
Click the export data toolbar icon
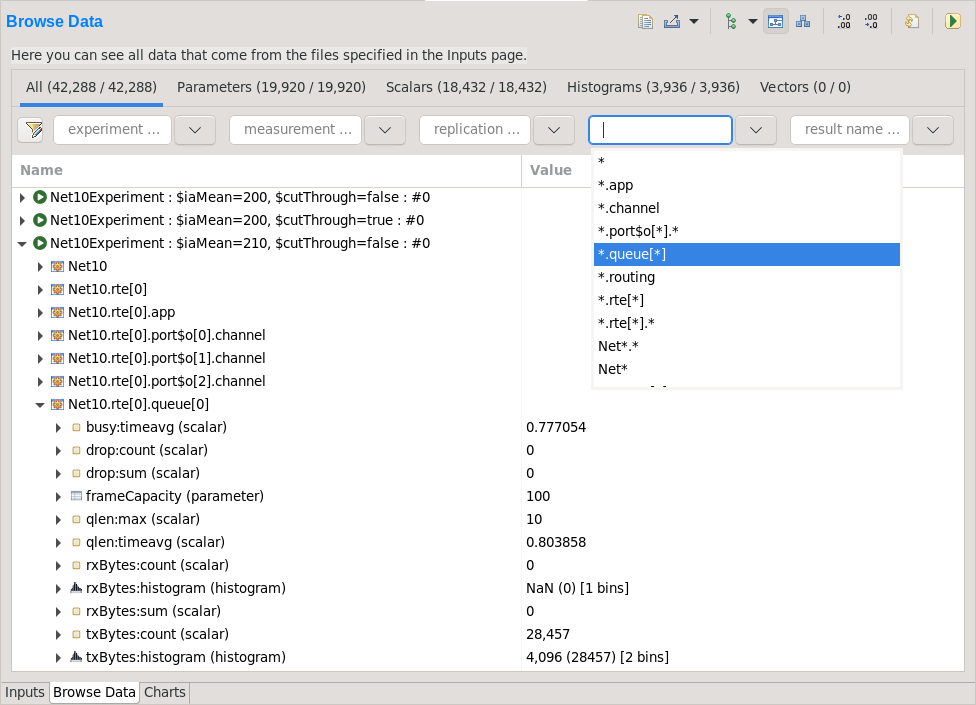tap(672, 22)
